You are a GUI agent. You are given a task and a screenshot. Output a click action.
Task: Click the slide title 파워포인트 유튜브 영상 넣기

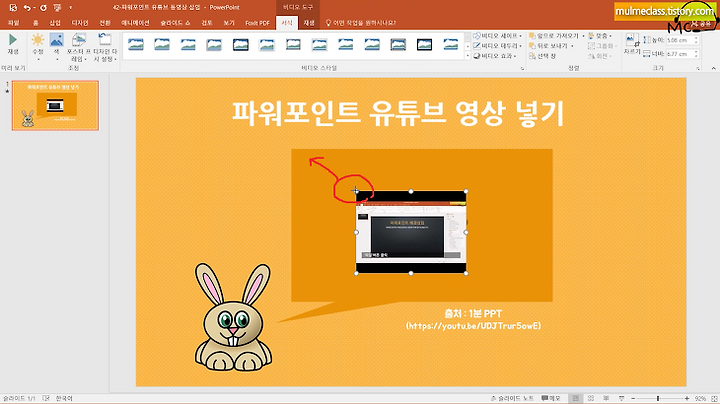point(398,113)
